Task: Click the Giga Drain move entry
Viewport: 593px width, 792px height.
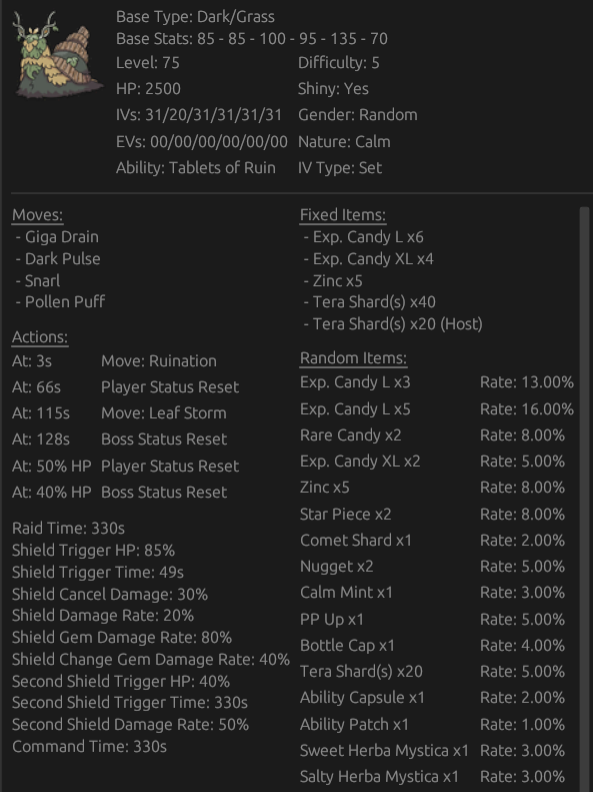Action: click(x=57, y=237)
